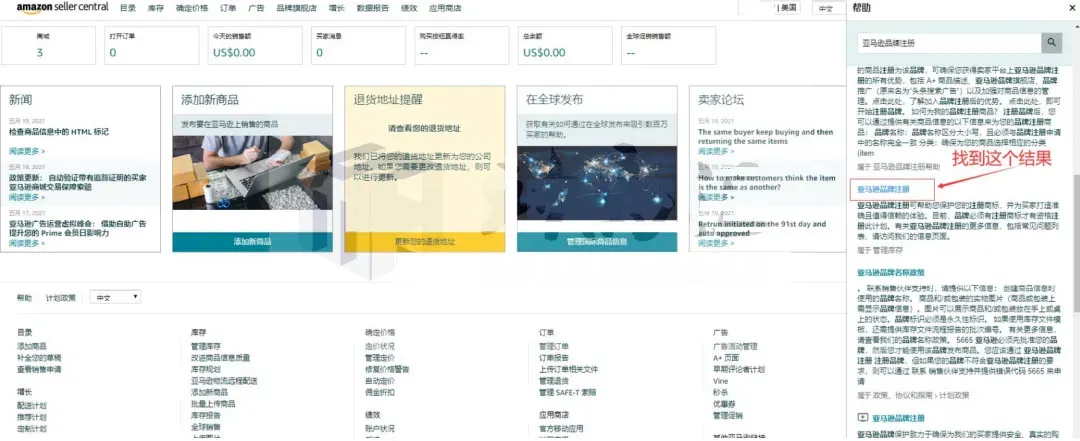Expand the footer 中文 language dropdown
Image resolution: width=1080 pixels, height=441 pixels.
pyautogui.click(x=116, y=297)
